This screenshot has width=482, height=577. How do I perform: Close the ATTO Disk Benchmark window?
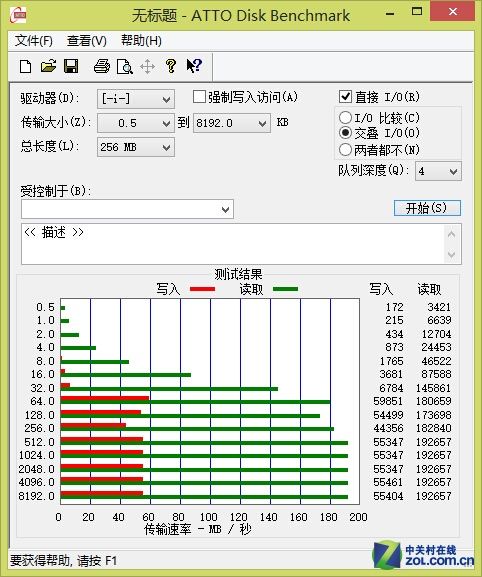tap(453, 12)
